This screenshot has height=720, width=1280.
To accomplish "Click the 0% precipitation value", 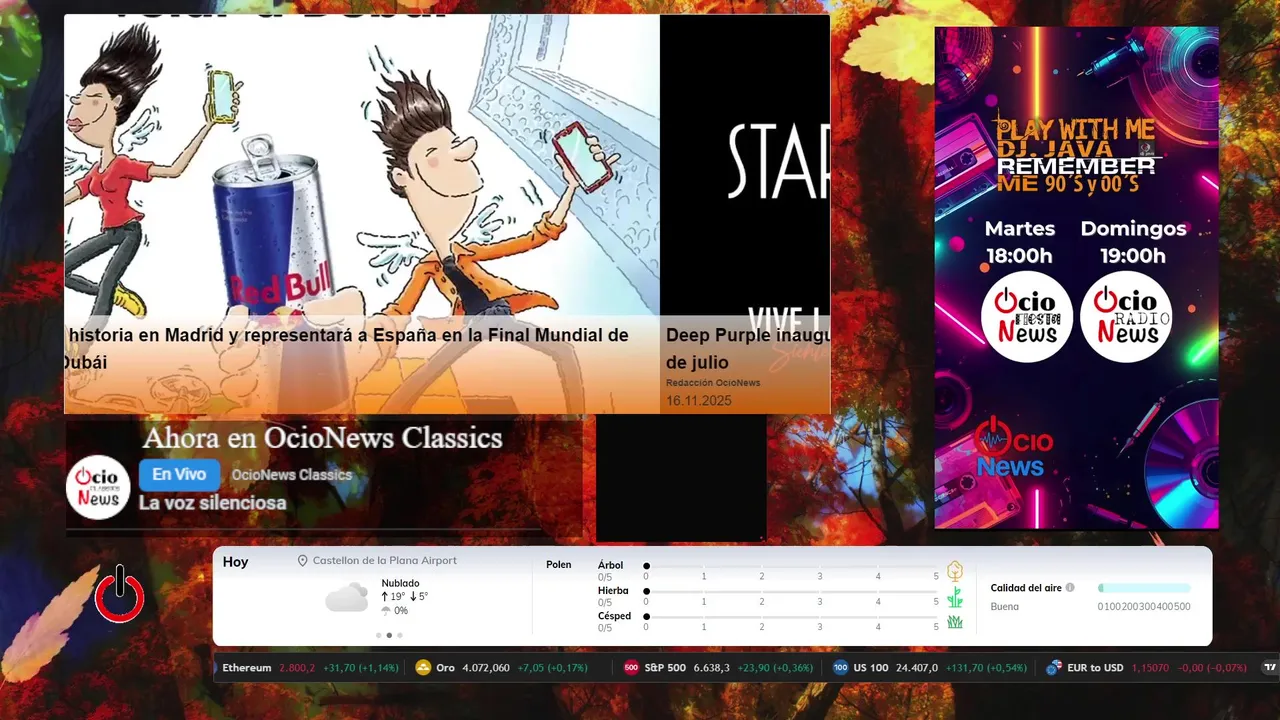I will [401, 611].
